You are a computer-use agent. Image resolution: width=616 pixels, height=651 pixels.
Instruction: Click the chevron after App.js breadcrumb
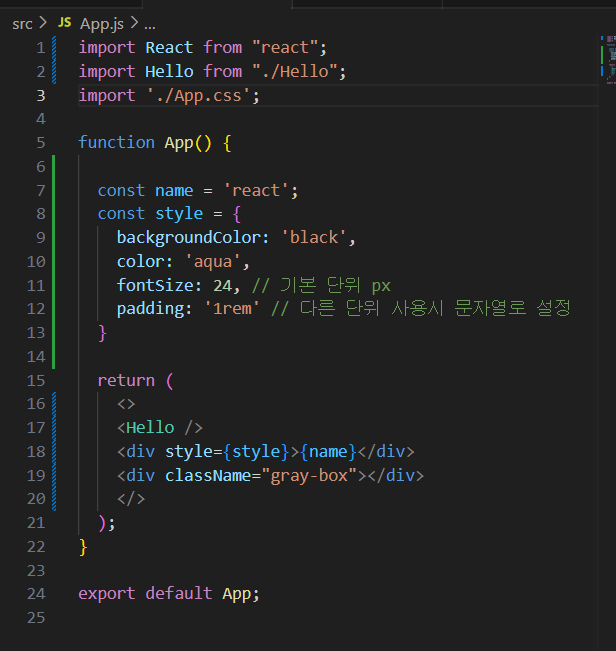coord(134,23)
